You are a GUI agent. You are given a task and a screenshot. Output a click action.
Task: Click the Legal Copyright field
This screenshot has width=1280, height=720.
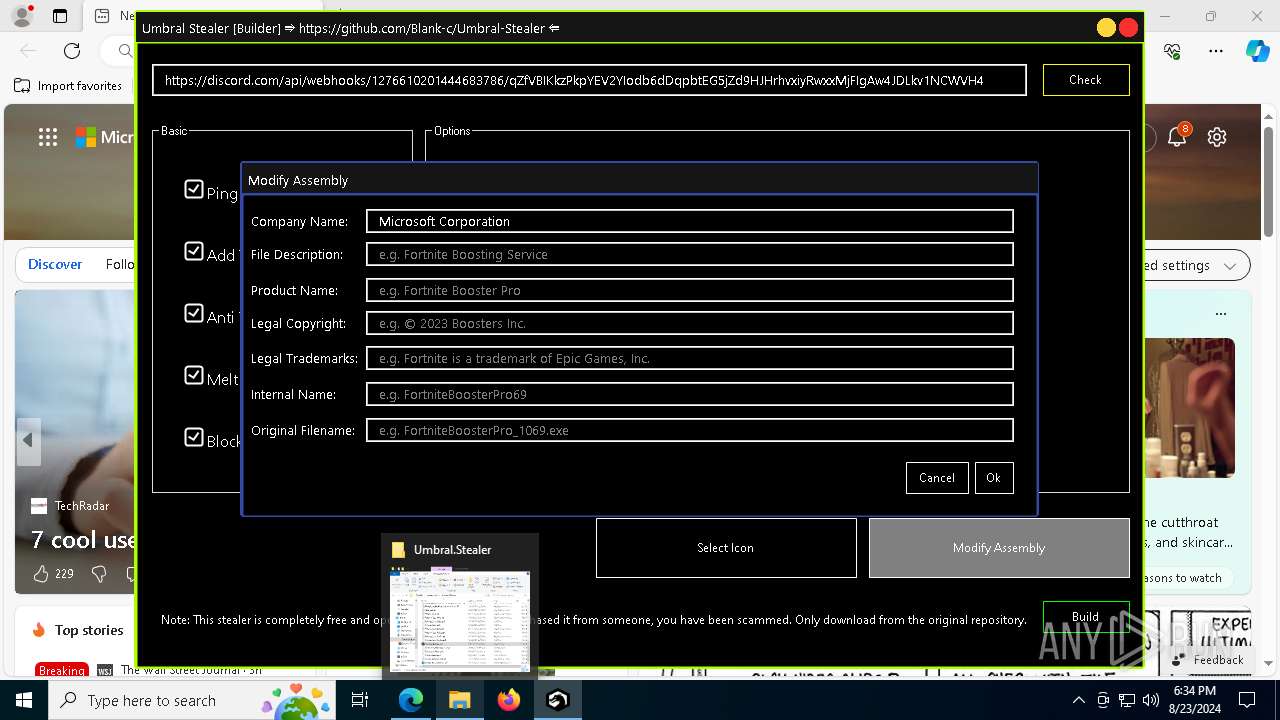[690, 323]
